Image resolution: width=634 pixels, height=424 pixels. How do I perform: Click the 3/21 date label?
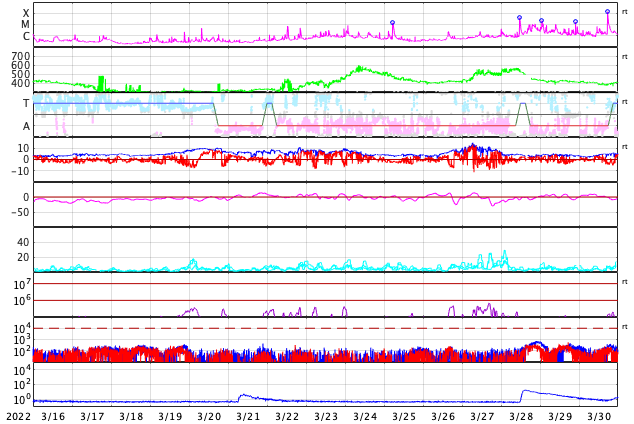248,417
